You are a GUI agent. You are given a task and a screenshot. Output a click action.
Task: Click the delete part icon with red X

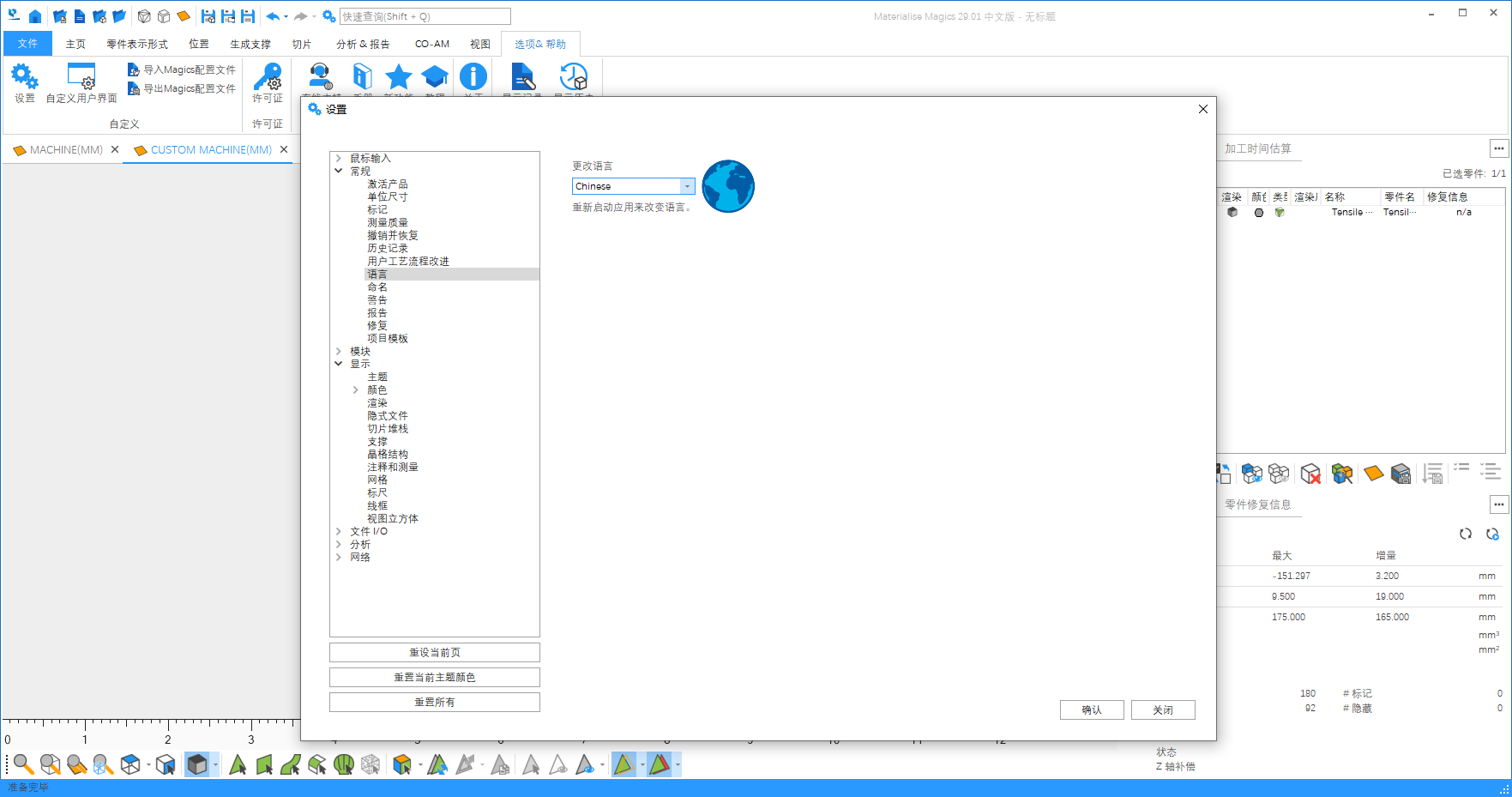click(x=1310, y=474)
